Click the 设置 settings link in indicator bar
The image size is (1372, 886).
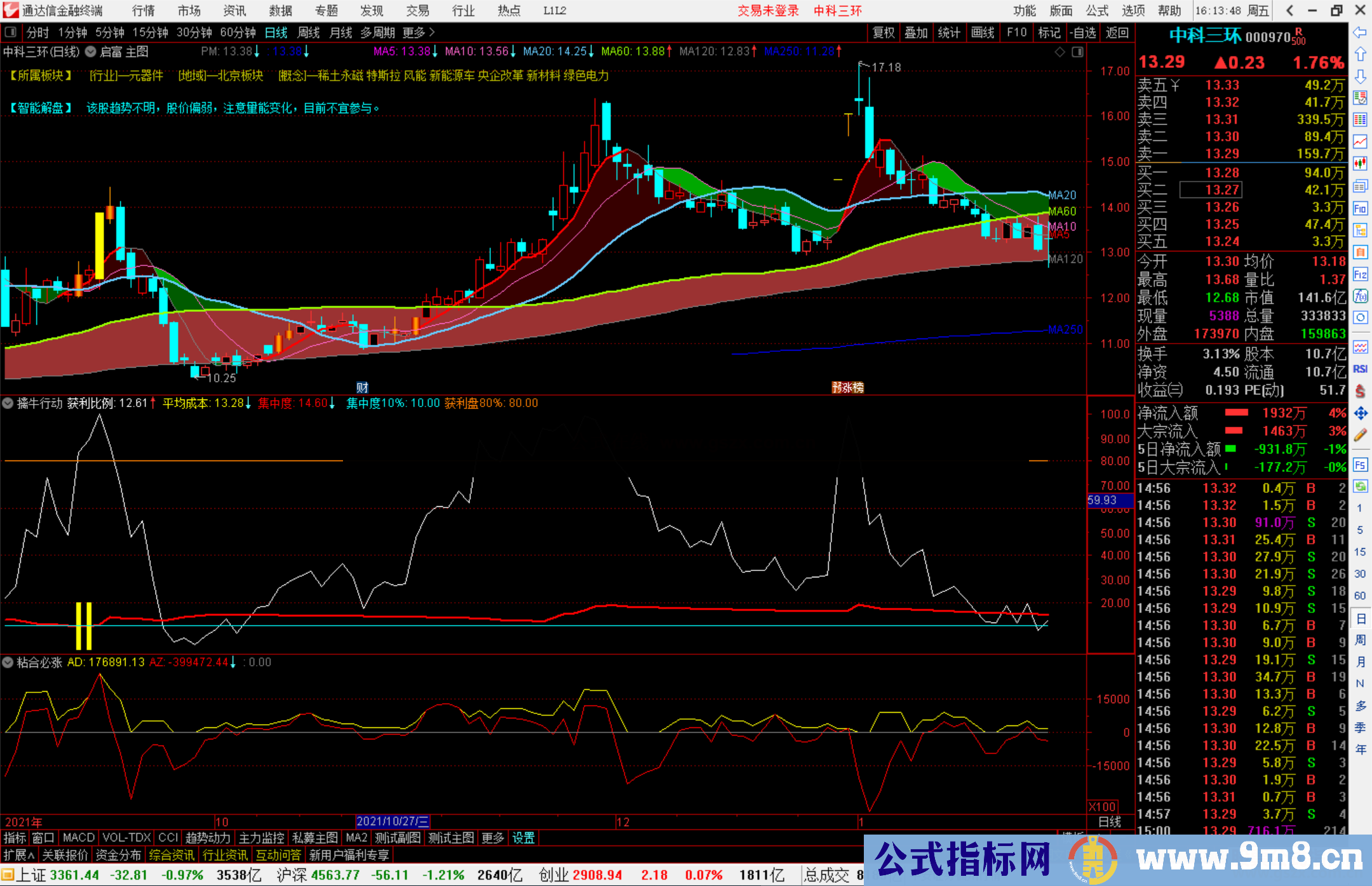tap(523, 838)
